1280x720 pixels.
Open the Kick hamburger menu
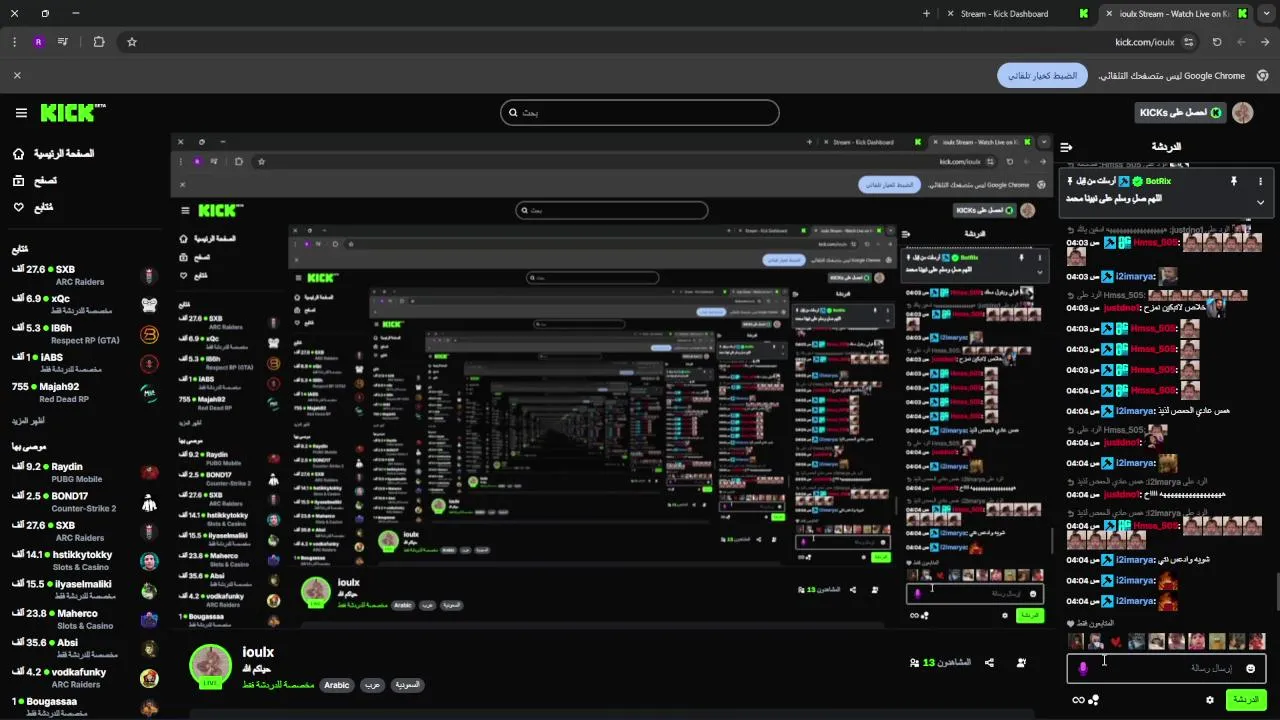click(x=21, y=113)
